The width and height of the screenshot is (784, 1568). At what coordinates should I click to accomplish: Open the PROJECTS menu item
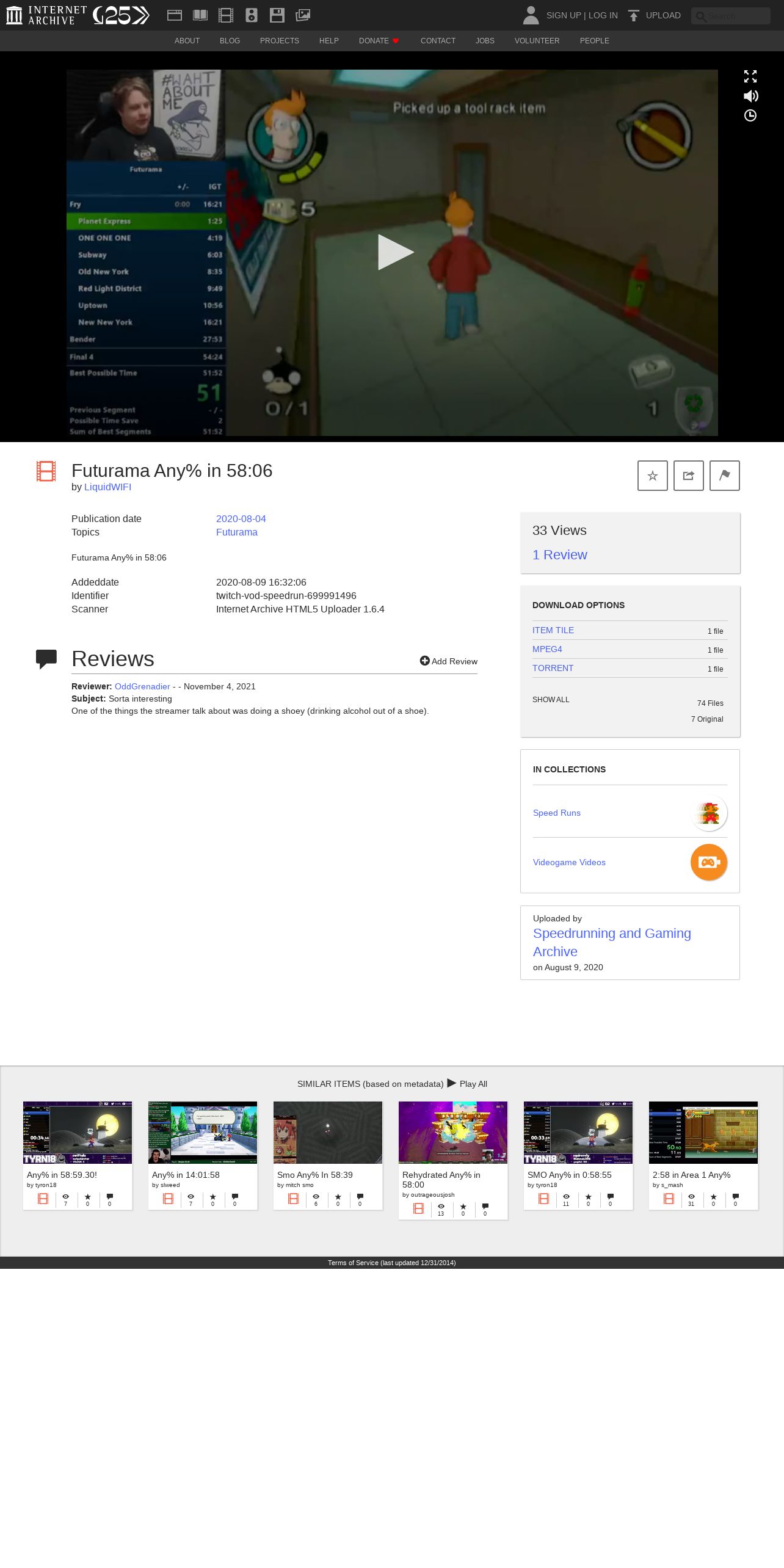click(x=280, y=41)
